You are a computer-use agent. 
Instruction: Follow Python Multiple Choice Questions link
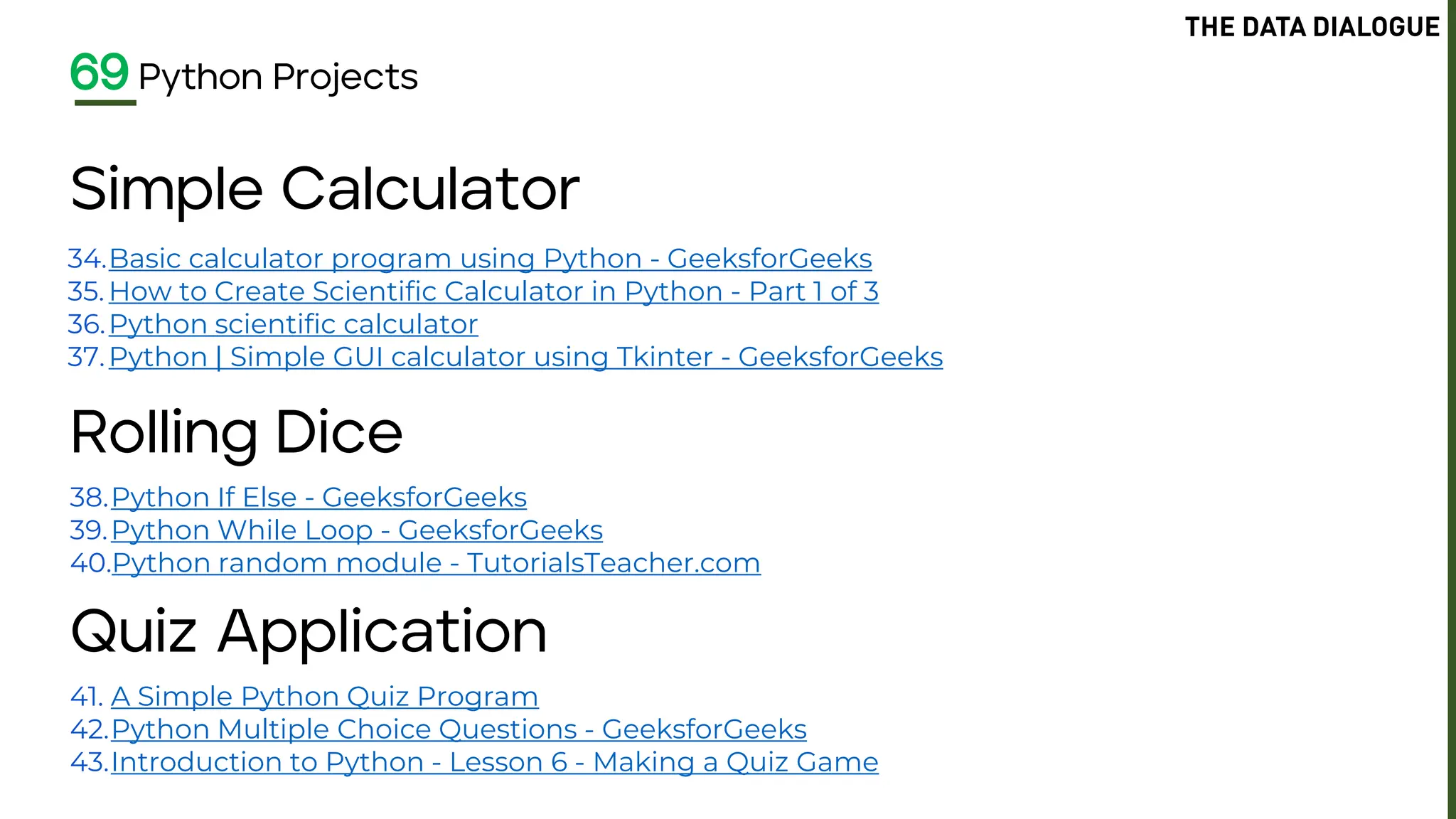459,729
